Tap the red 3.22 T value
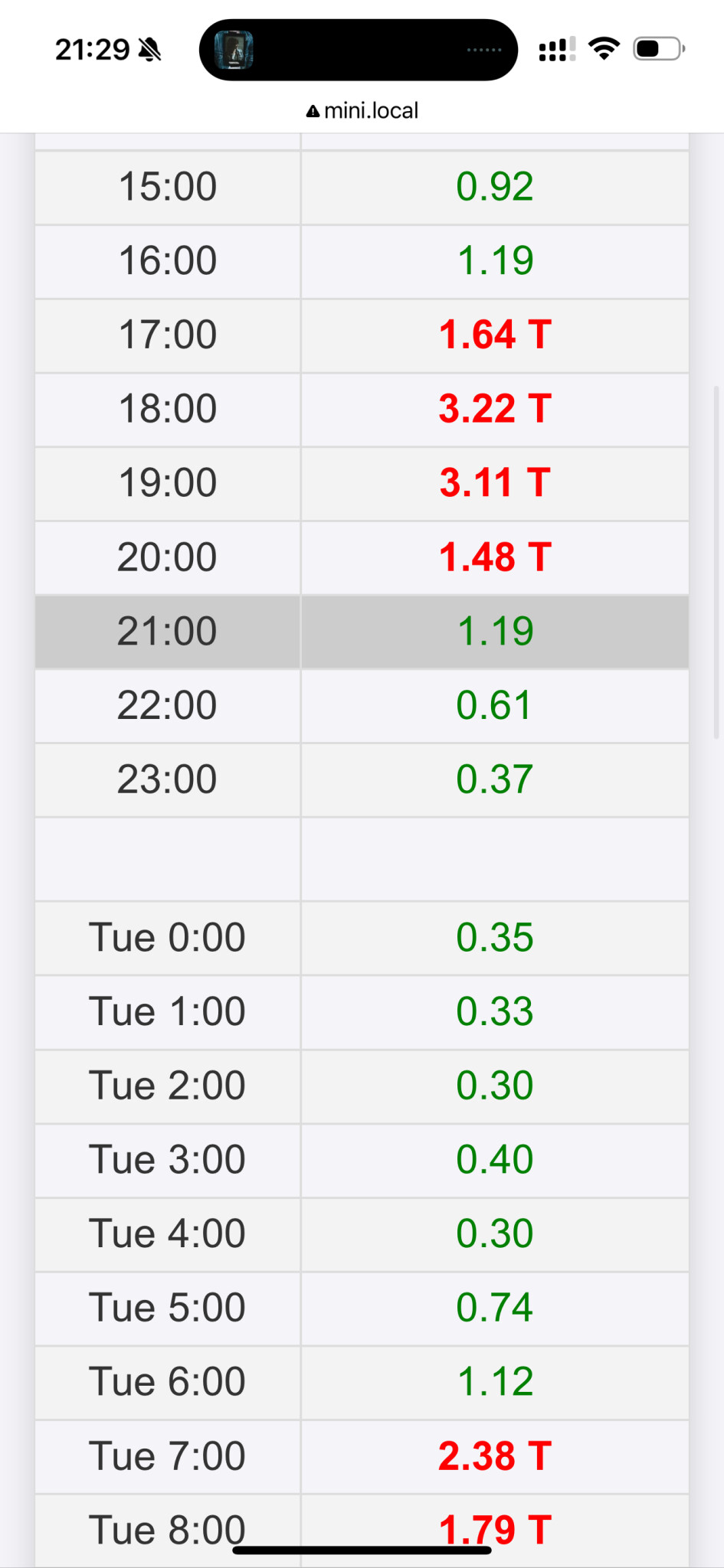 point(495,409)
